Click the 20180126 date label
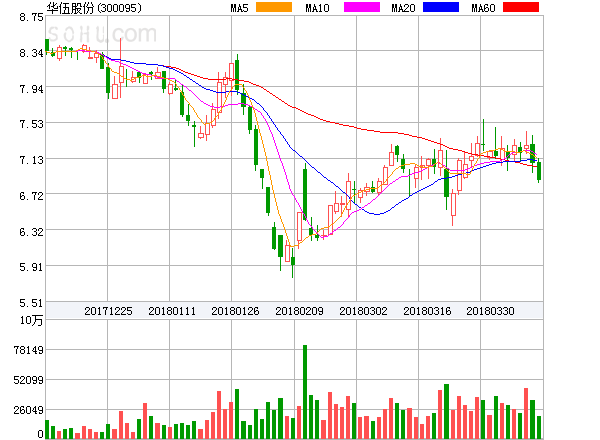Image resolution: width=600 pixels, height=440 pixels. (235, 311)
